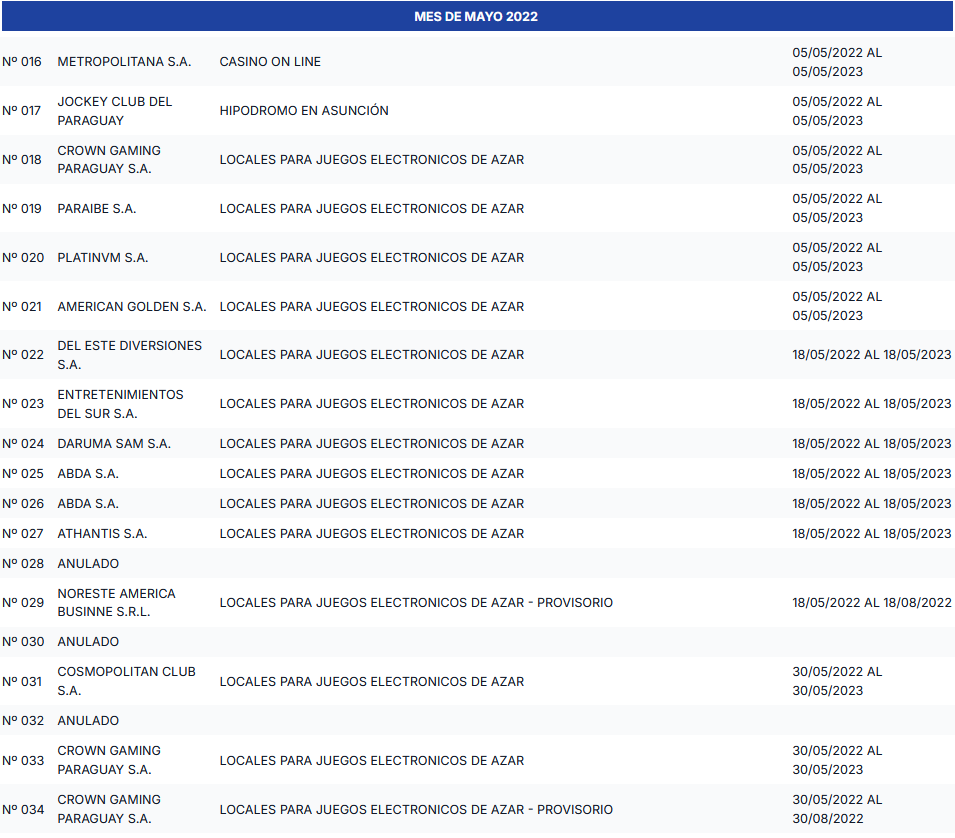Click METROPOLITANA S.A. company name

[x=124, y=62]
